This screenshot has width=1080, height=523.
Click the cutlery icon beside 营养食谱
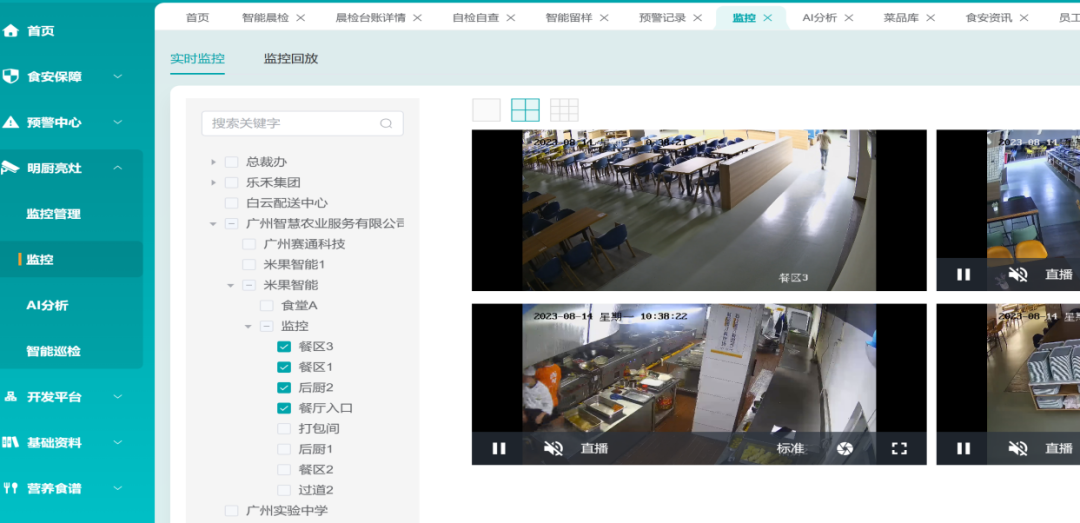[10, 488]
